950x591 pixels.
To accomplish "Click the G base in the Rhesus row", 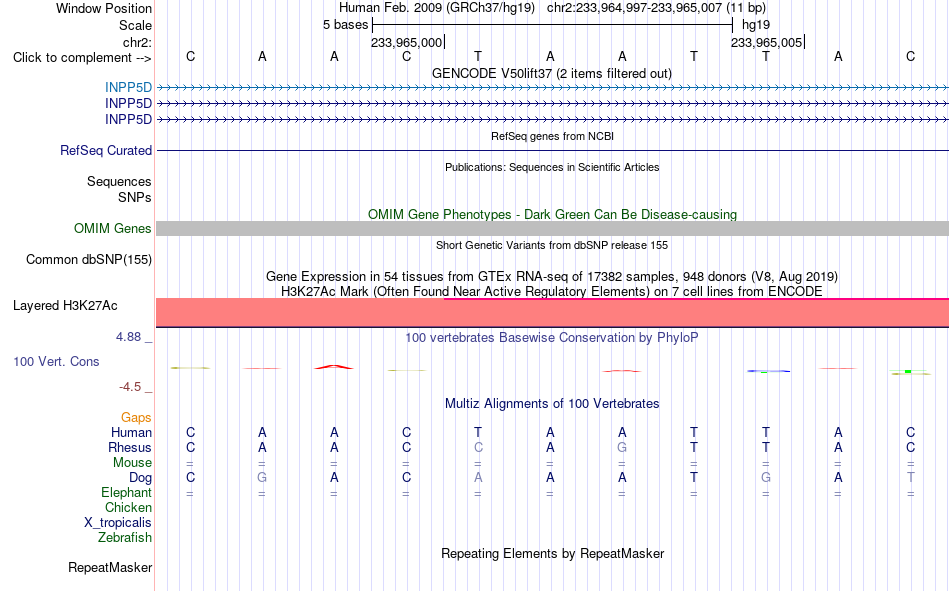I will point(622,447).
